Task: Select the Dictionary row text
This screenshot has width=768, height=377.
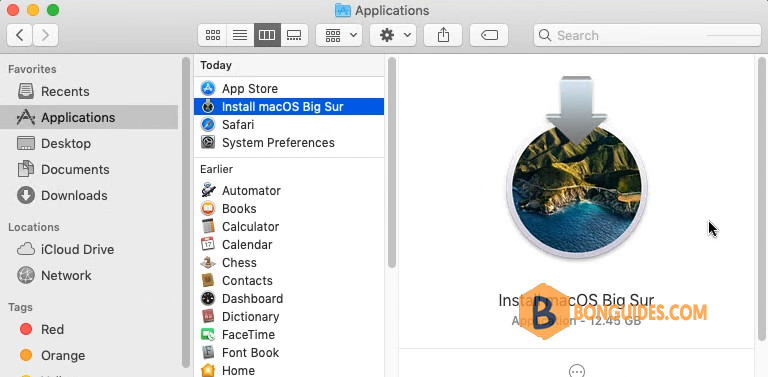Action: point(250,317)
